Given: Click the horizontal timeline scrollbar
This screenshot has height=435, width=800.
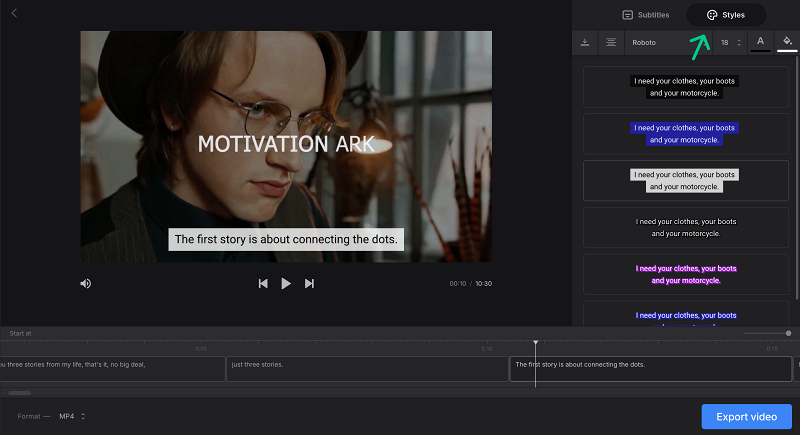Looking at the screenshot, I should click(x=20, y=393).
